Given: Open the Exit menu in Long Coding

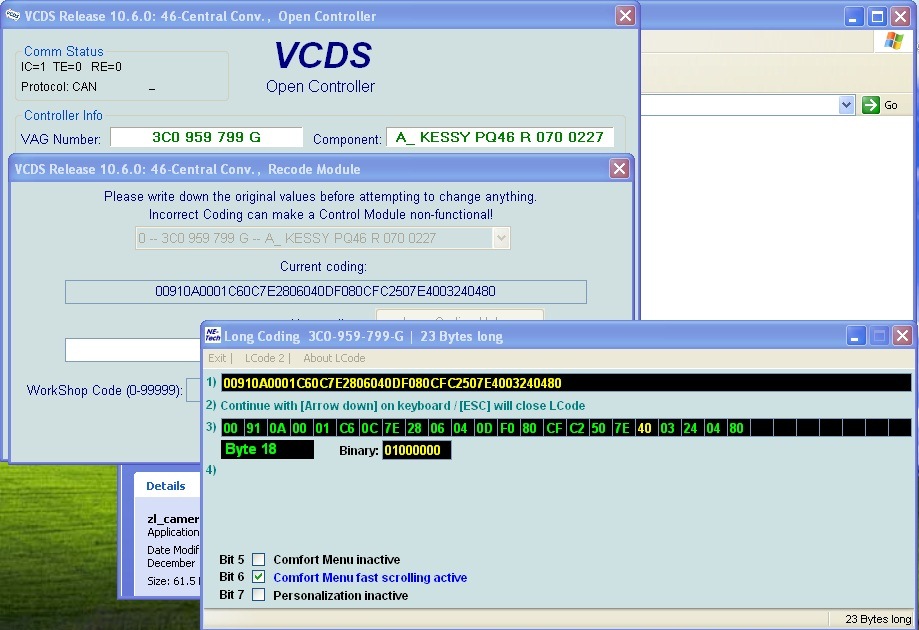Looking at the screenshot, I should (x=217, y=358).
